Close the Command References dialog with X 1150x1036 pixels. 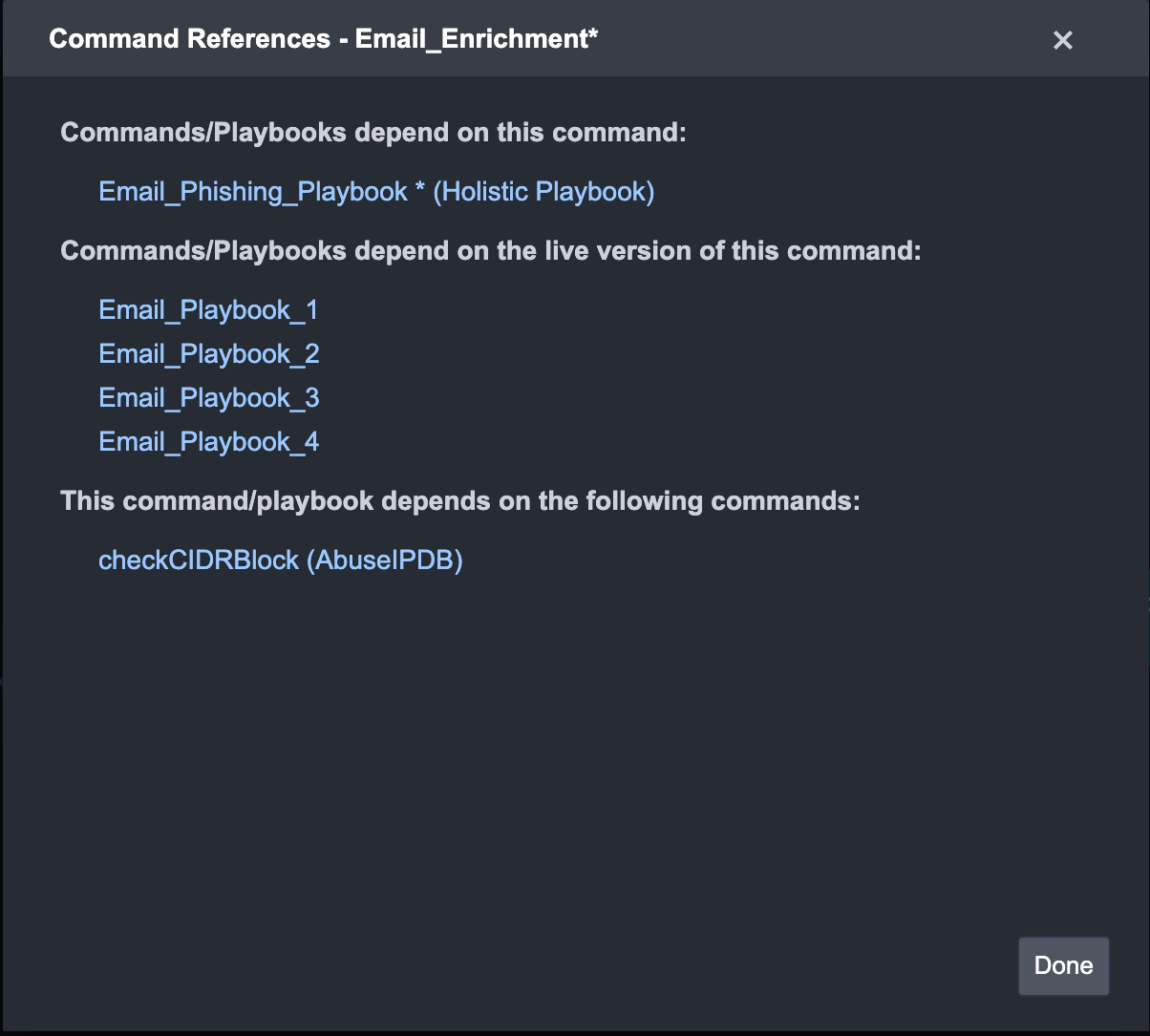[1062, 40]
